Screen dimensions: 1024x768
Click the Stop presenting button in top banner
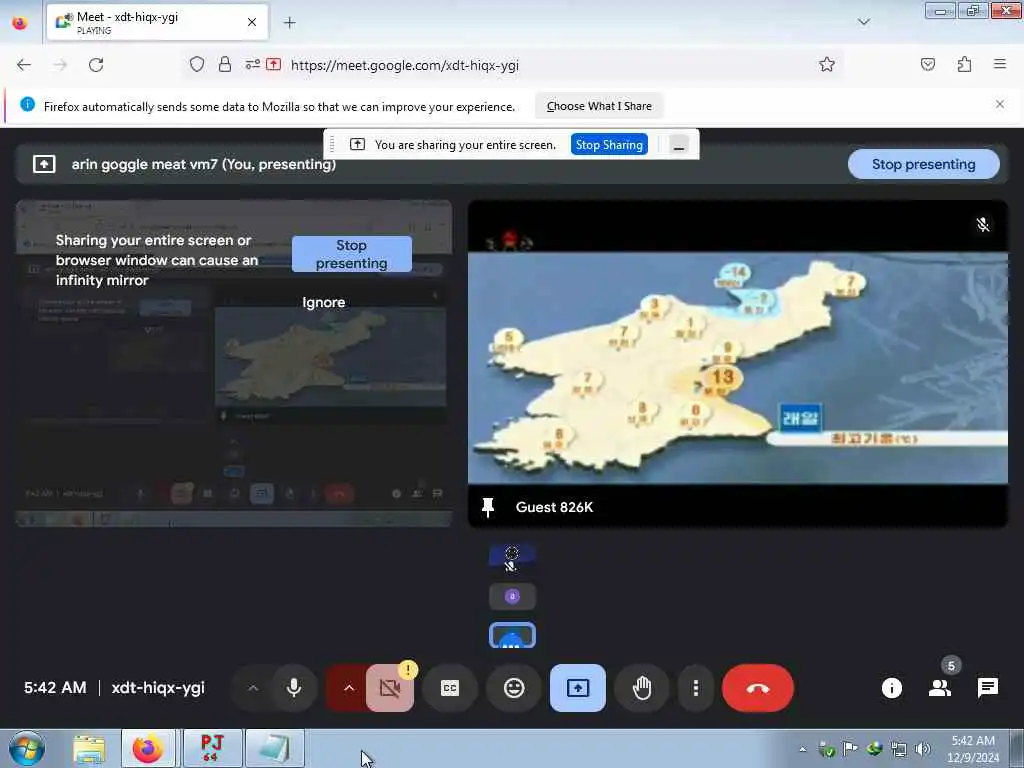click(x=923, y=164)
